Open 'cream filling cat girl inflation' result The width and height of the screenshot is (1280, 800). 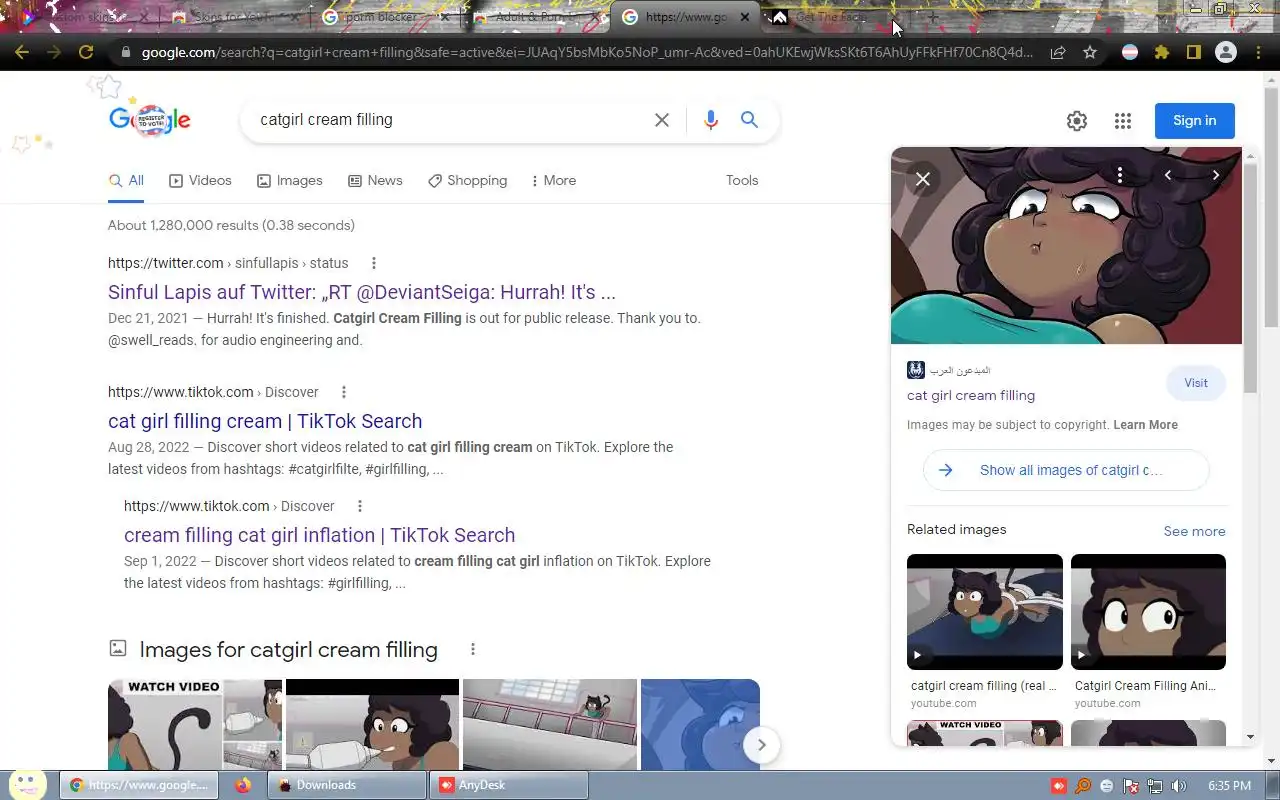point(320,536)
